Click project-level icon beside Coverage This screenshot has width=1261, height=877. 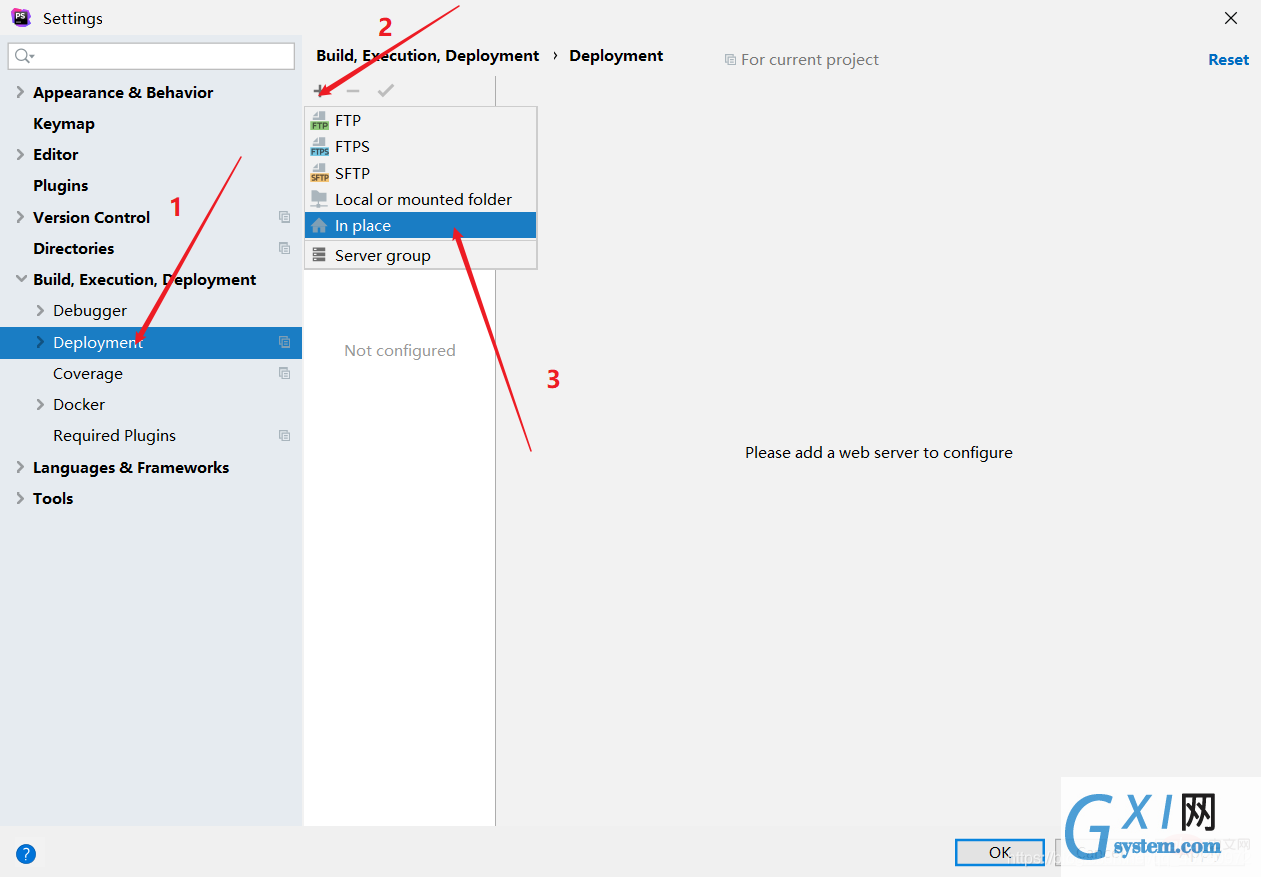tap(284, 373)
